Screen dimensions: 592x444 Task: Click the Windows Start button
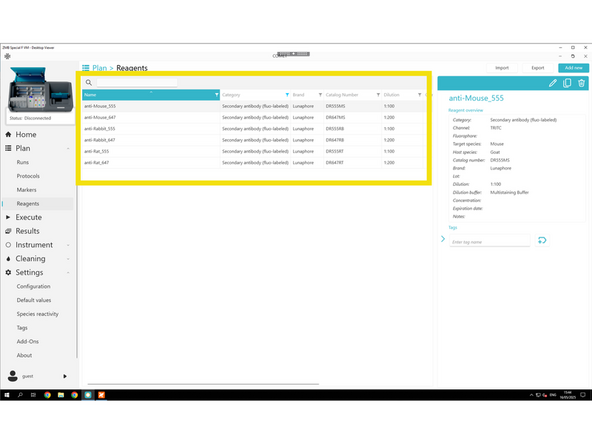[6, 395]
